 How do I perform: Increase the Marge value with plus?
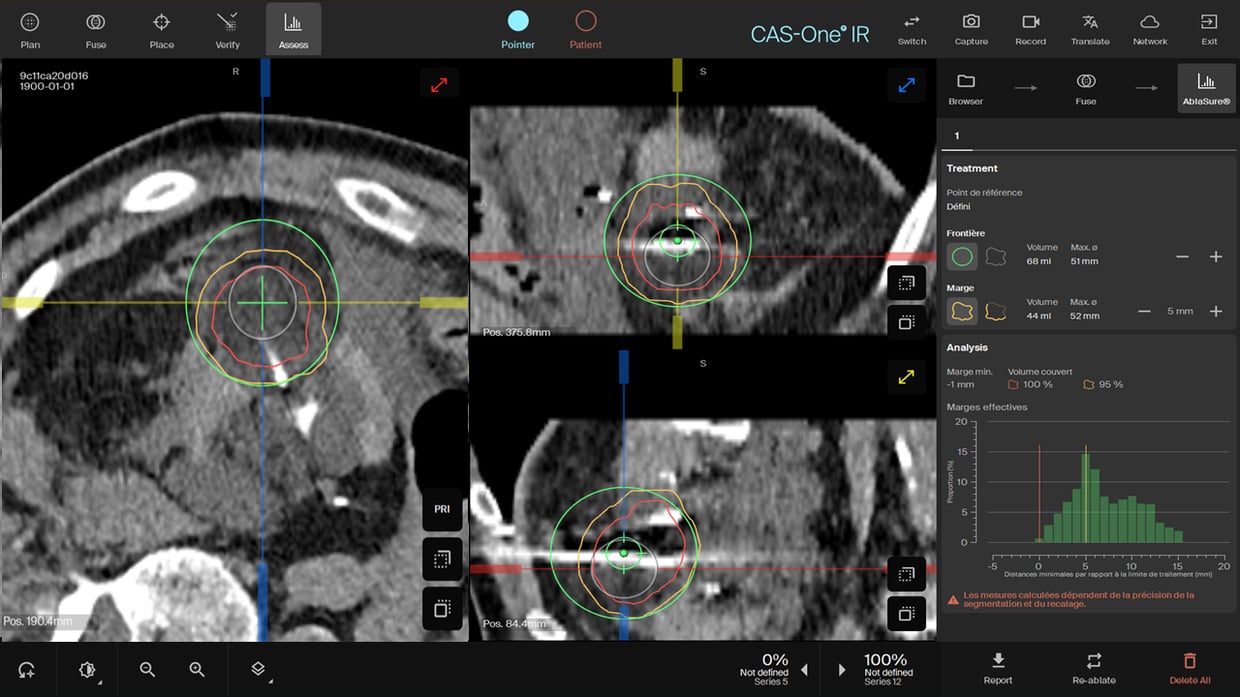point(1216,311)
